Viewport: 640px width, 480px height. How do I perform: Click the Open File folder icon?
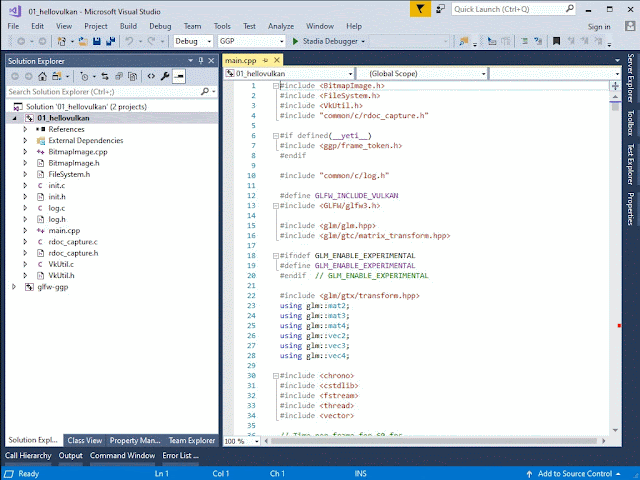(83, 41)
